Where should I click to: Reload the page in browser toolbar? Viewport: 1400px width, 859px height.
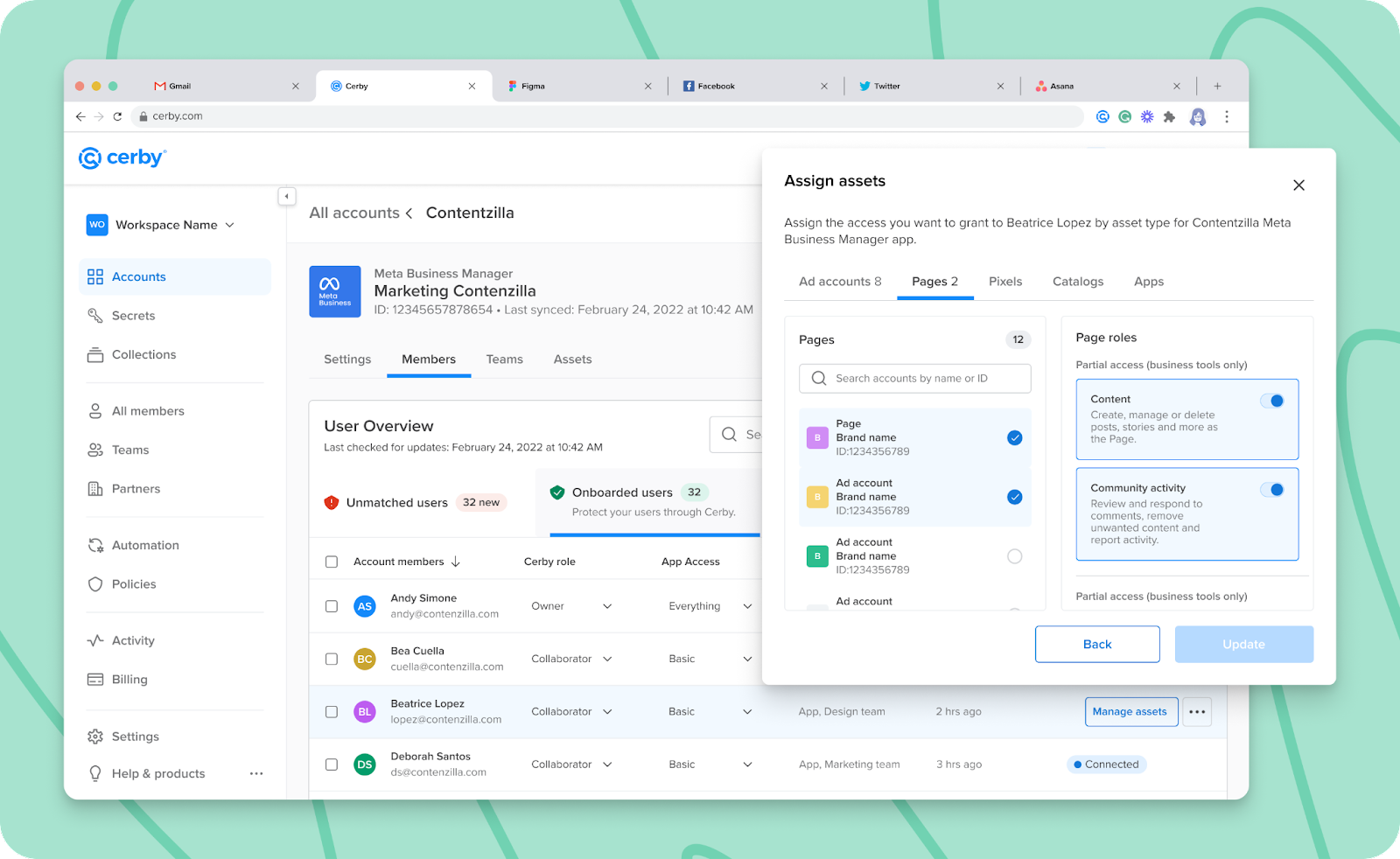(x=117, y=116)
